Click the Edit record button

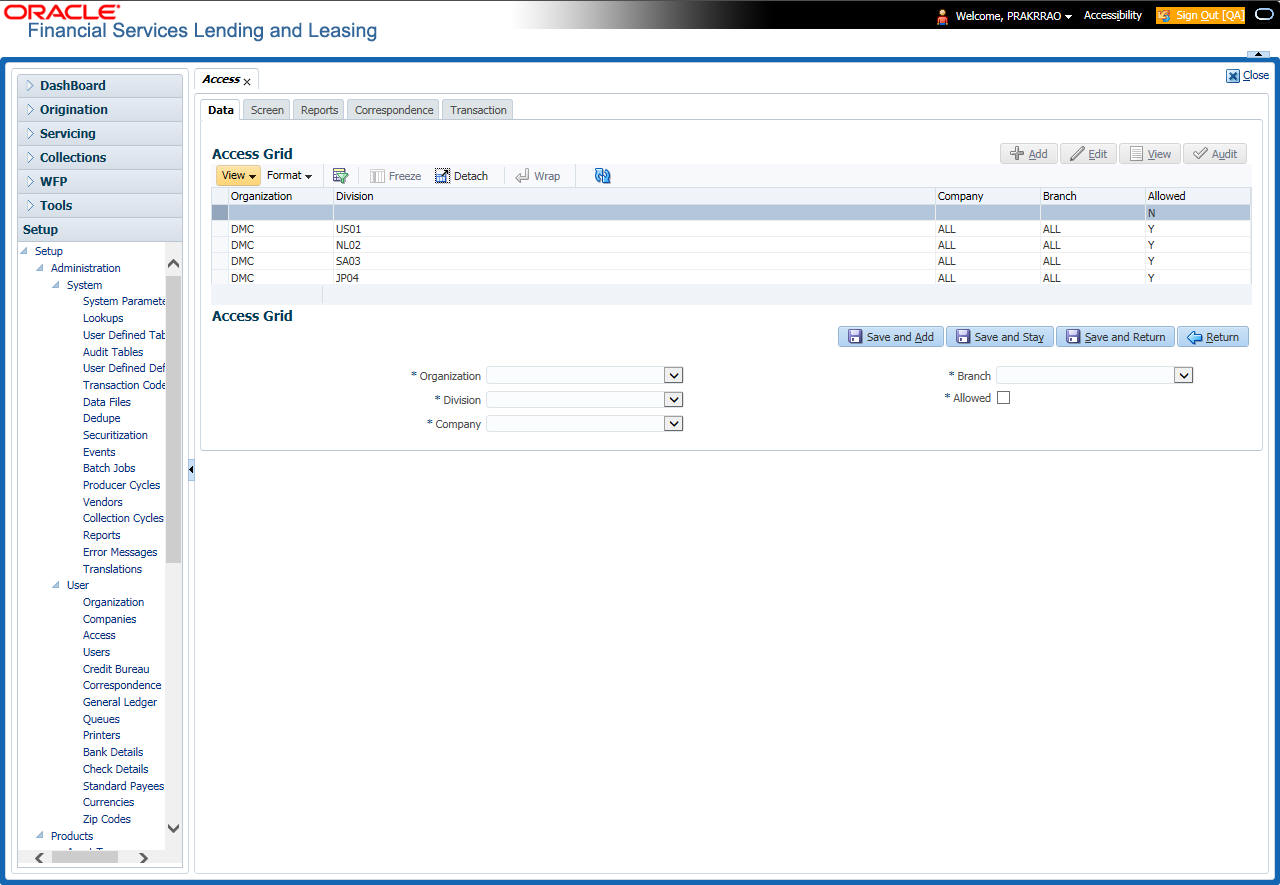coord(1088,153)
